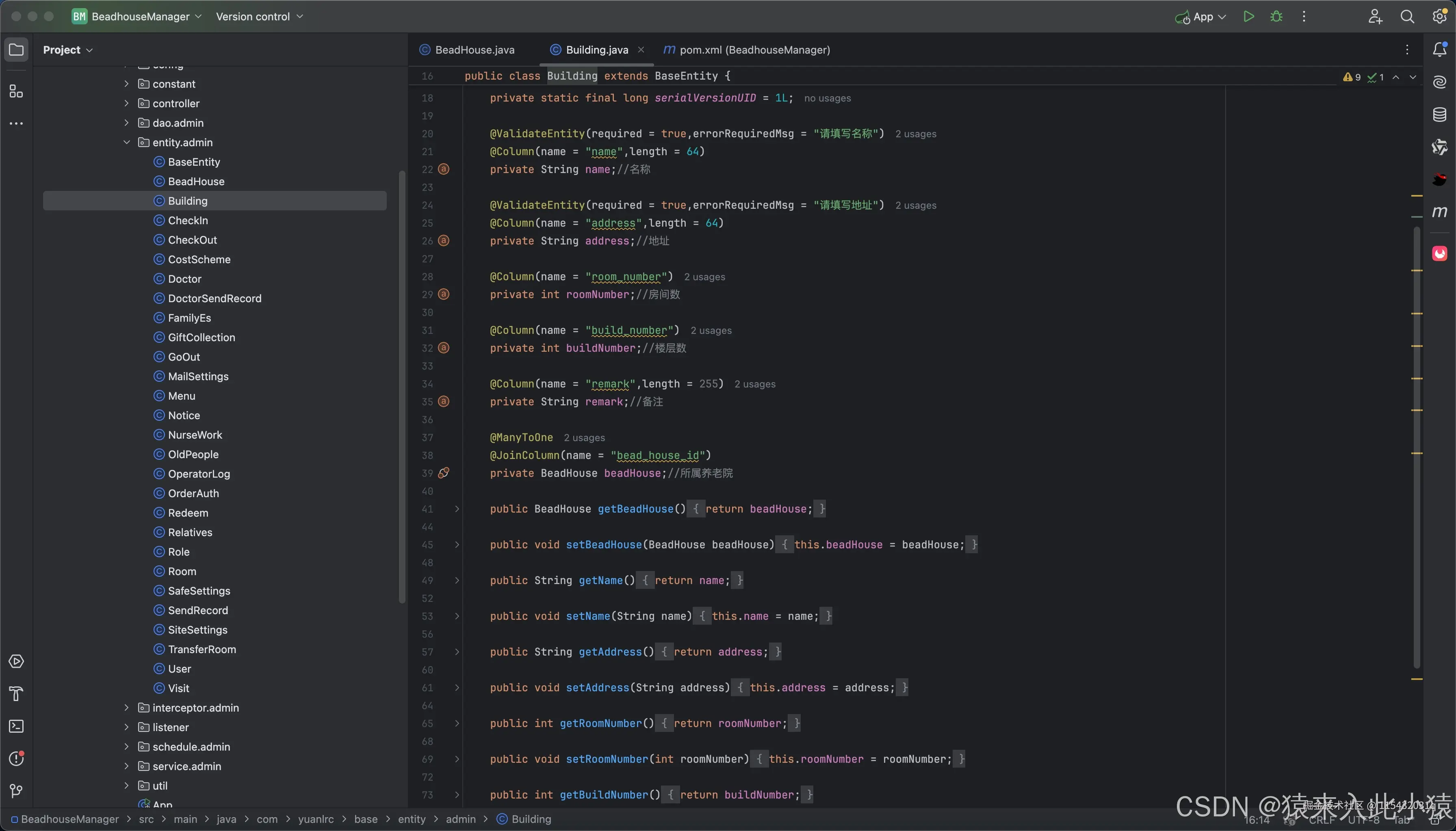Click the Debug bug icon
Viewport: 1456px width, 831px height.
pos(1276,17)
